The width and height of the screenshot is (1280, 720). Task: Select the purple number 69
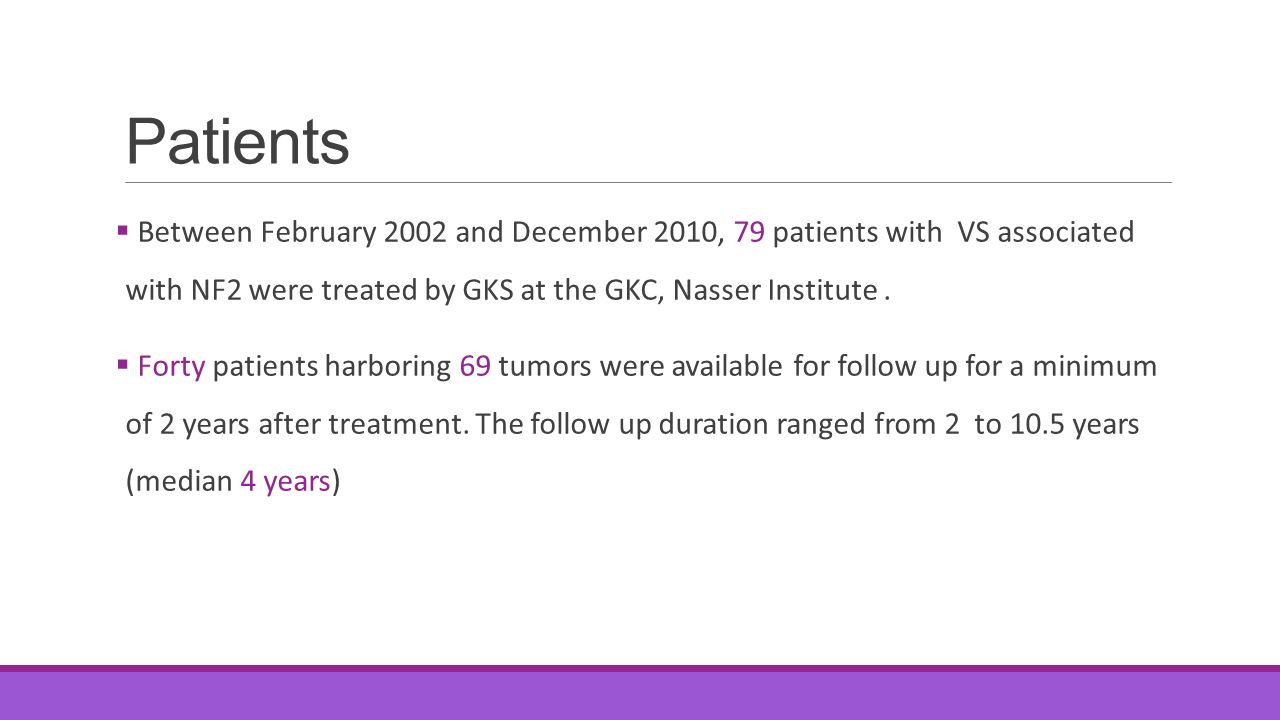[475, 366]
